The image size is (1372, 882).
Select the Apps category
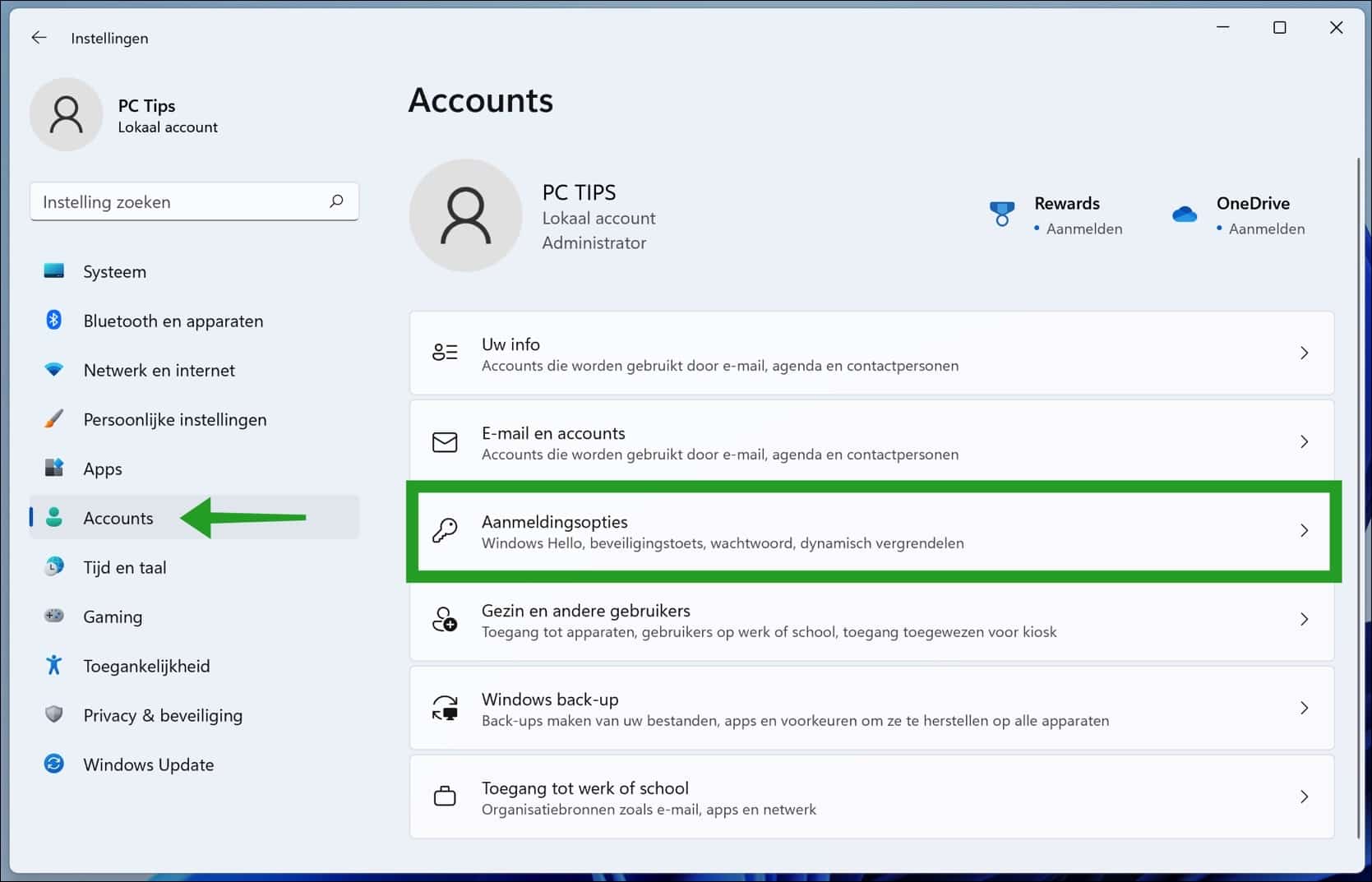click(194, 469)
